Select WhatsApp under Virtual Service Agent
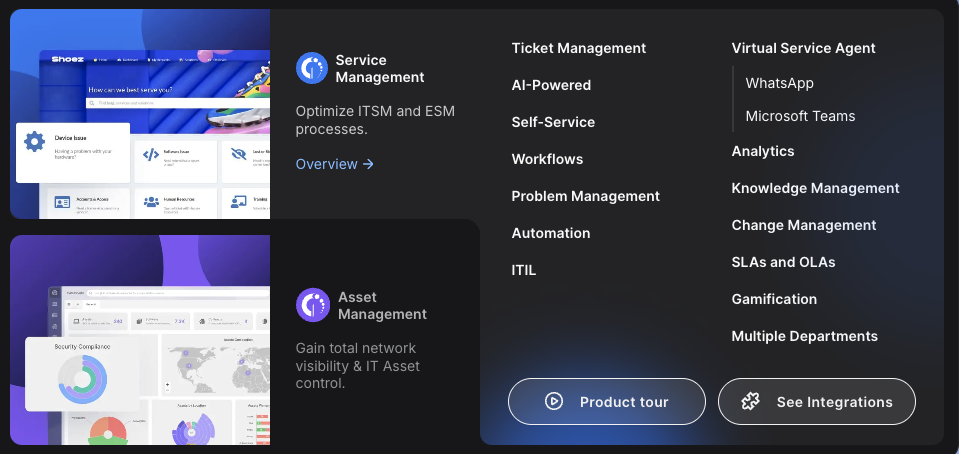 pos(779,83)
